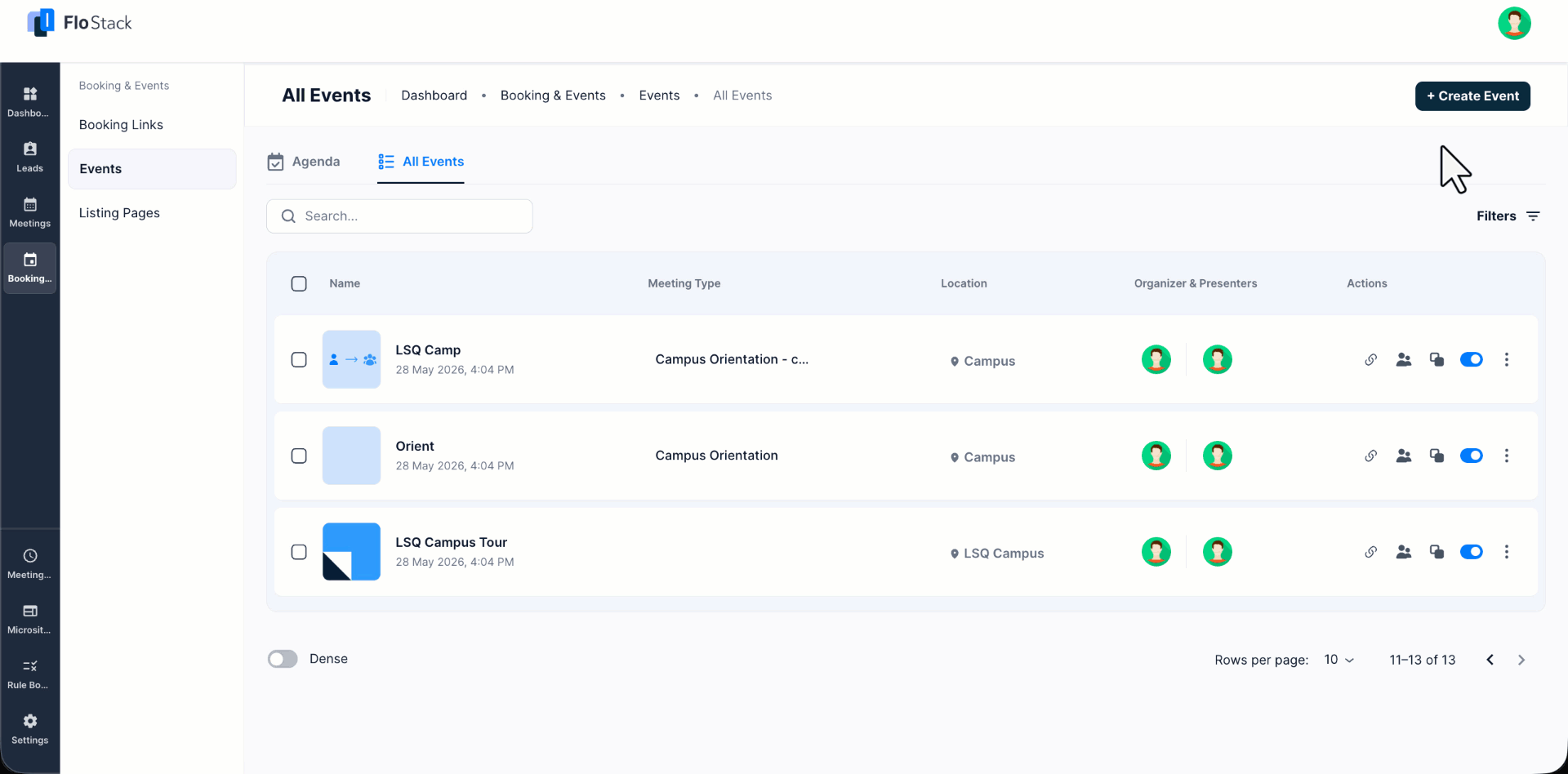Turn off LSQ Campus Tour toggle
This screenshot has height=774, width=1568.
(x=1472, y=552)
